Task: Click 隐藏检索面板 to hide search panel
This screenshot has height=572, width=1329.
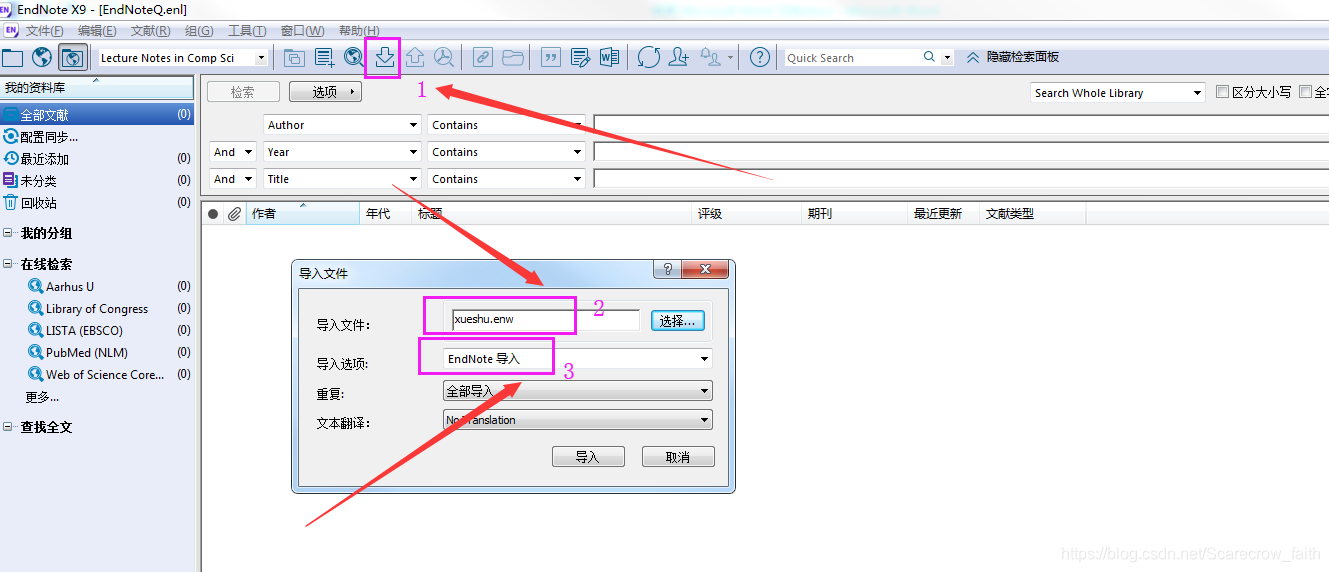Action: [x=1022, y=57]
